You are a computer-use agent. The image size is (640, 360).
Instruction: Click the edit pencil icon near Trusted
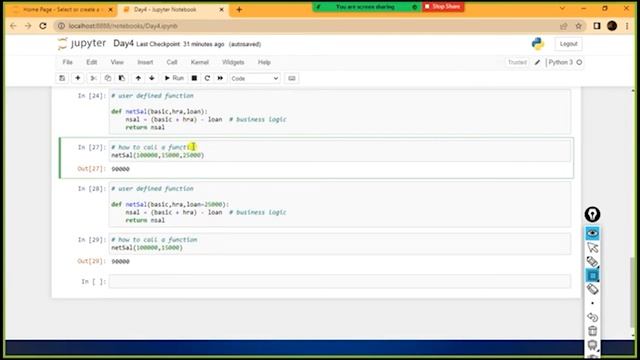[x=537, y=62]
